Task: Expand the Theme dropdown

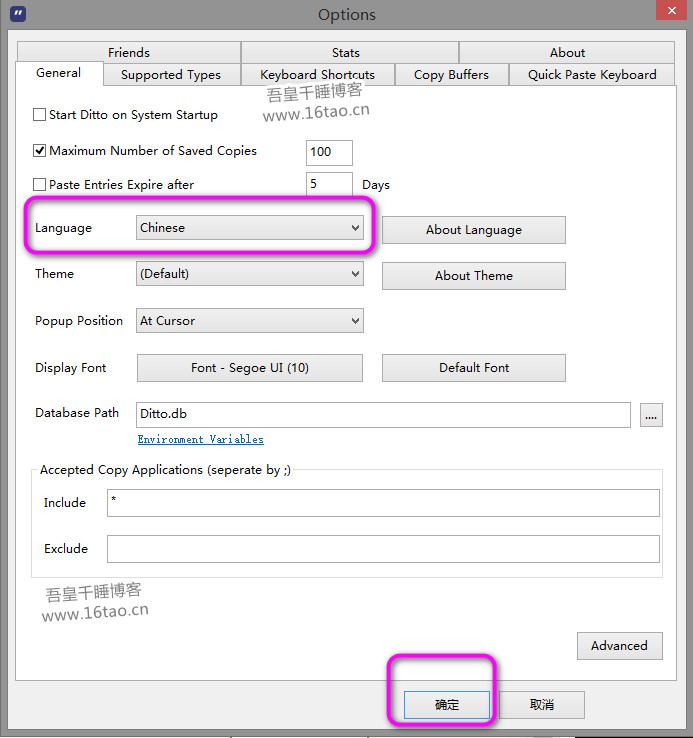Action: (x=249, y=274)
